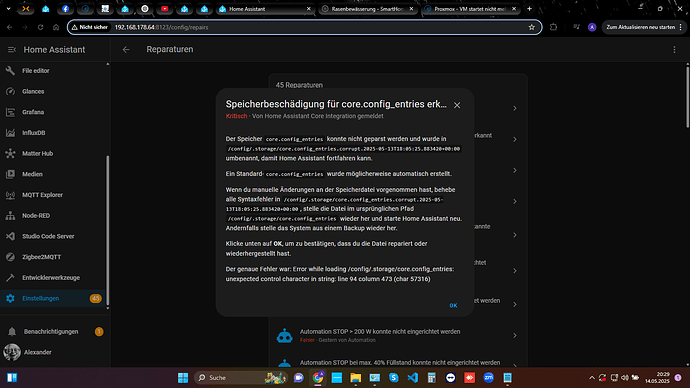This screenshot has width=690, height=388.
Task: Open Medien in sidebar
Action: 53,174
